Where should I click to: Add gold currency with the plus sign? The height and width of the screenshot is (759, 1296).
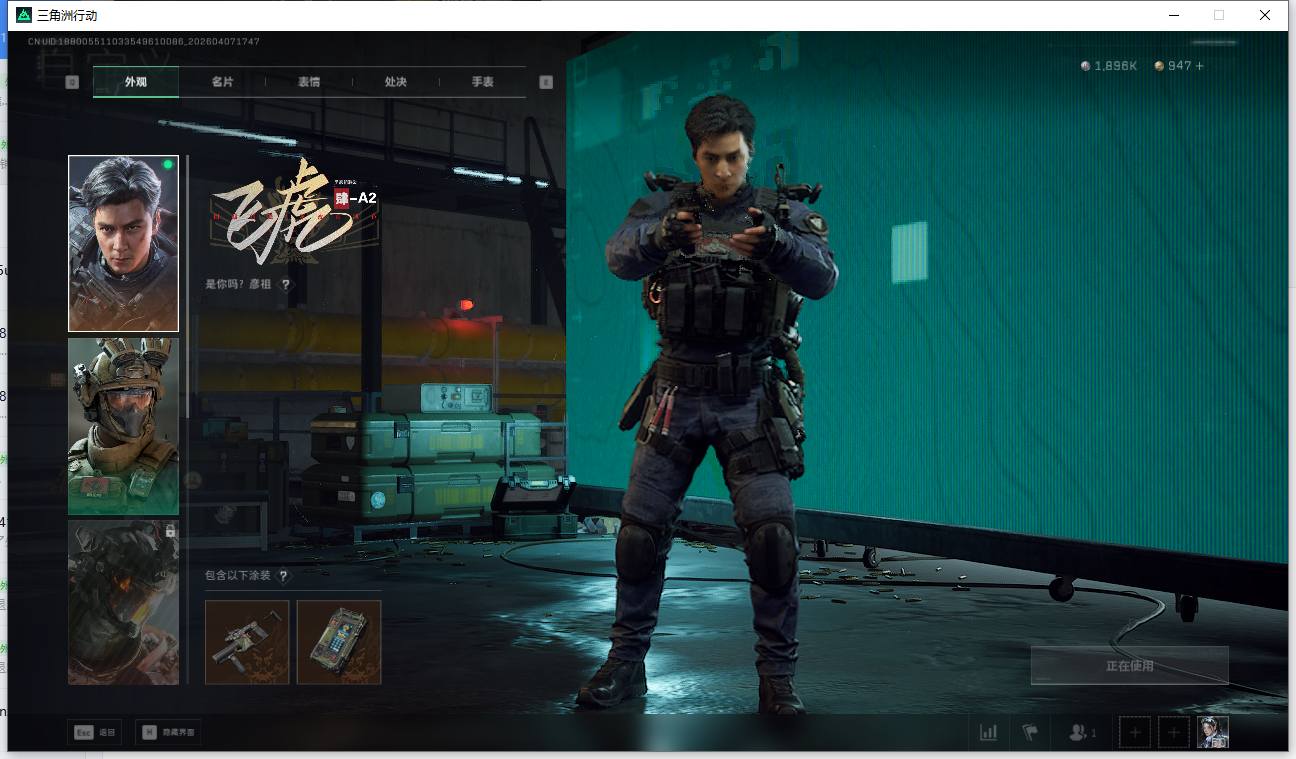[x=1200, y=66]
